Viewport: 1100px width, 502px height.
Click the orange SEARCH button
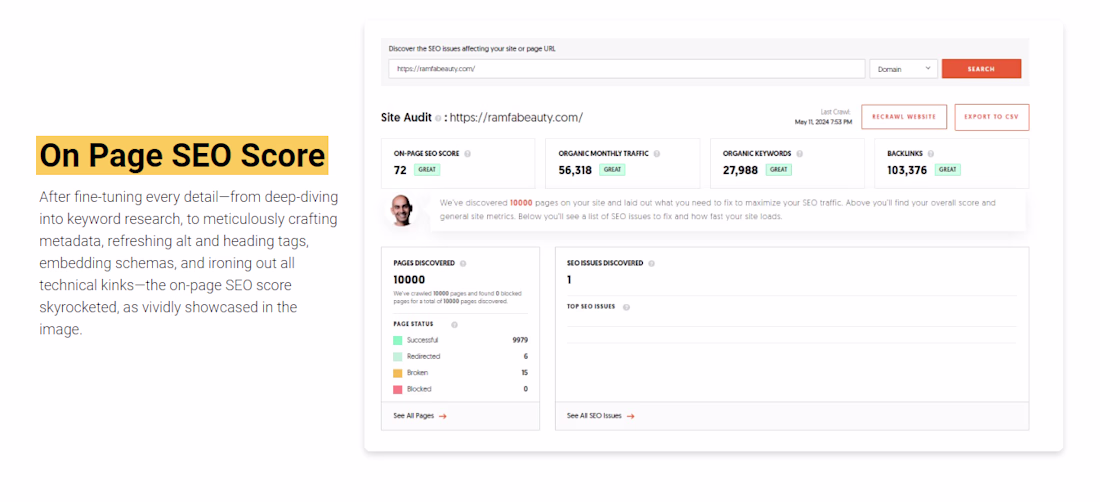pos(981,69)
